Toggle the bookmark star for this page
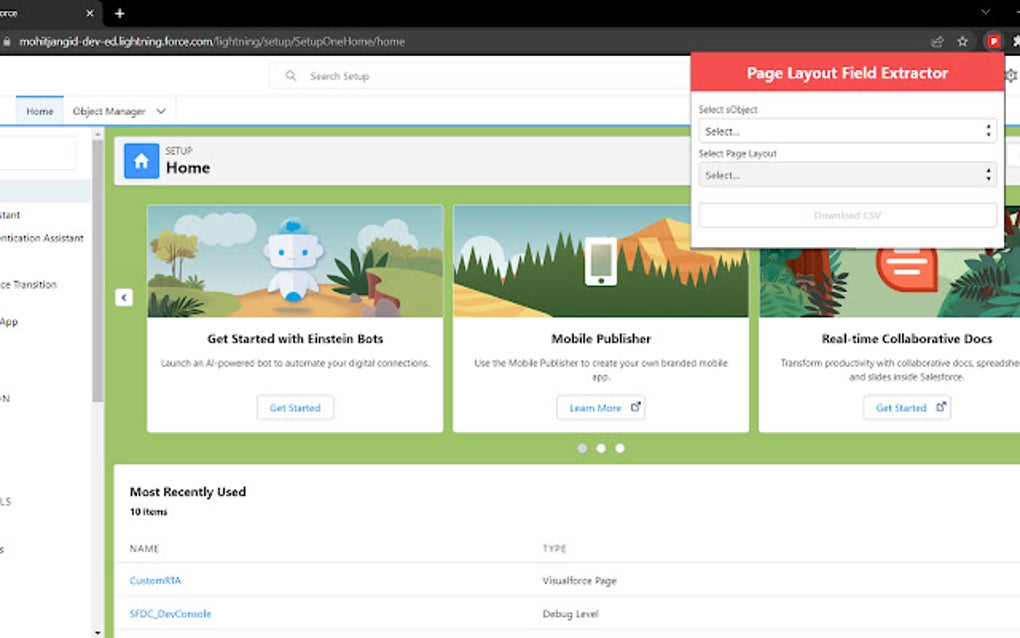 [x=962, y=41]
